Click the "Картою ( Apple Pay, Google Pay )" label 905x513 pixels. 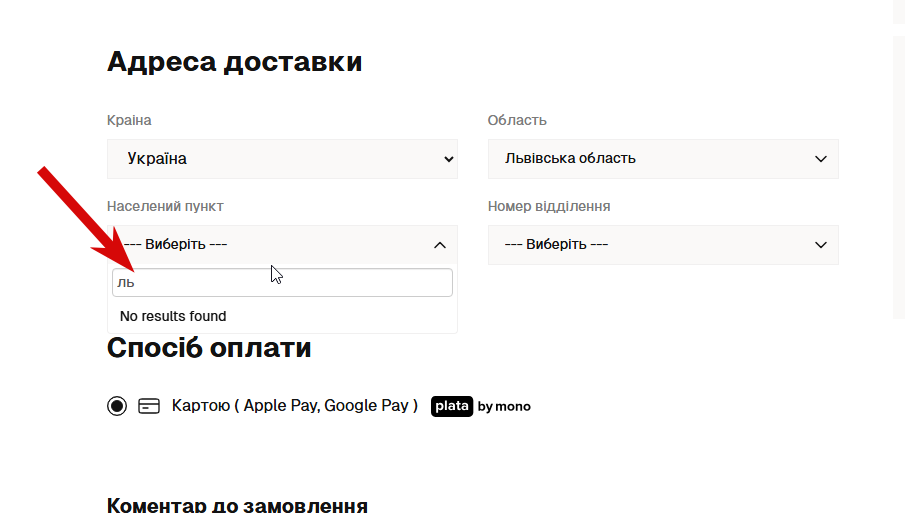tap(295, 406)
